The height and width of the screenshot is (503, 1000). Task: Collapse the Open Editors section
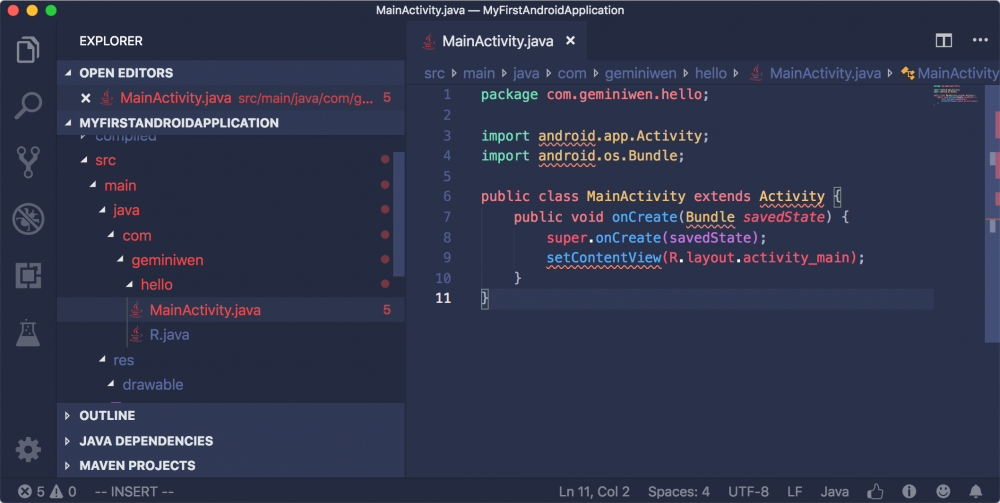coord(68,73)
